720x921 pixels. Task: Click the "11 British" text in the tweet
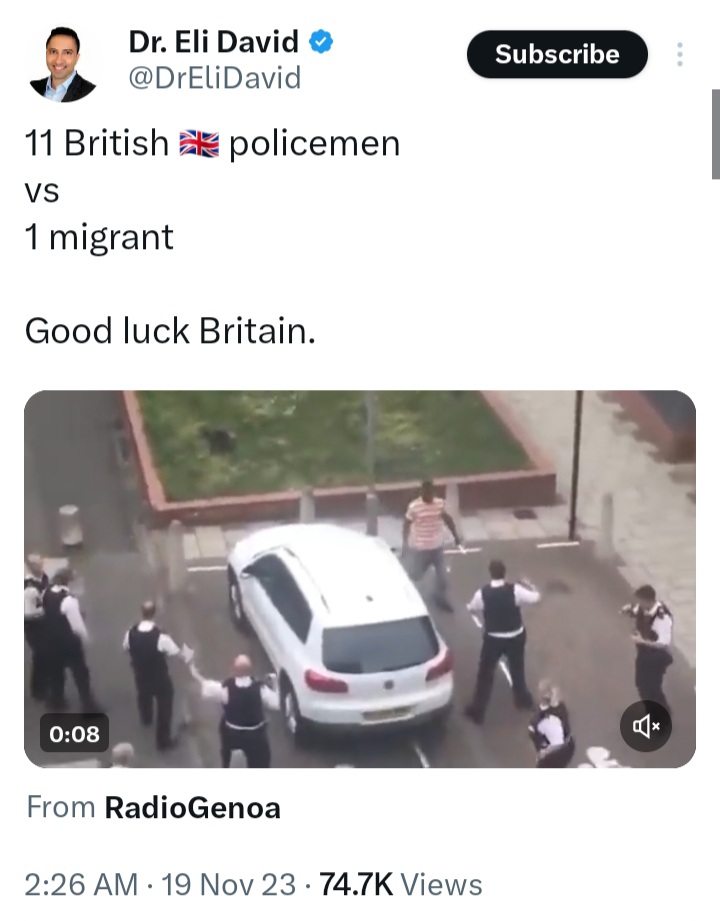97,143
